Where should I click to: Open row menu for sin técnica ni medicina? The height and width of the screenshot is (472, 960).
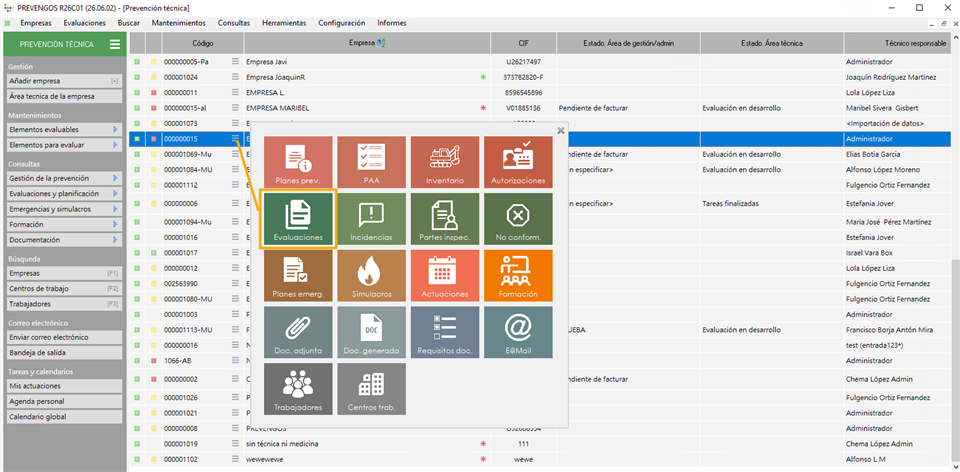tap(235, 443)
